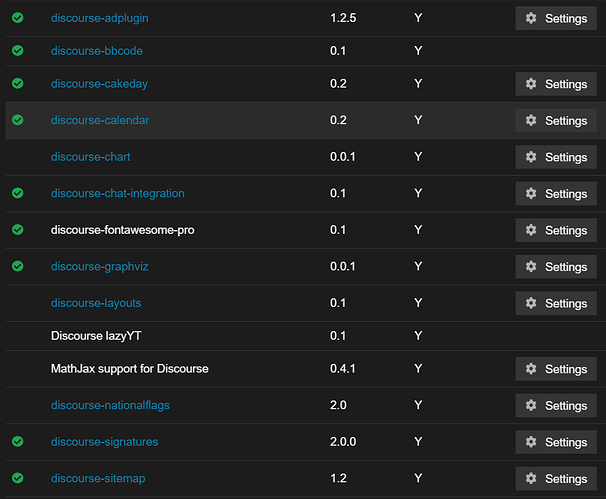Open Settings for discourse-chat-integration

(x=556, y=194)
